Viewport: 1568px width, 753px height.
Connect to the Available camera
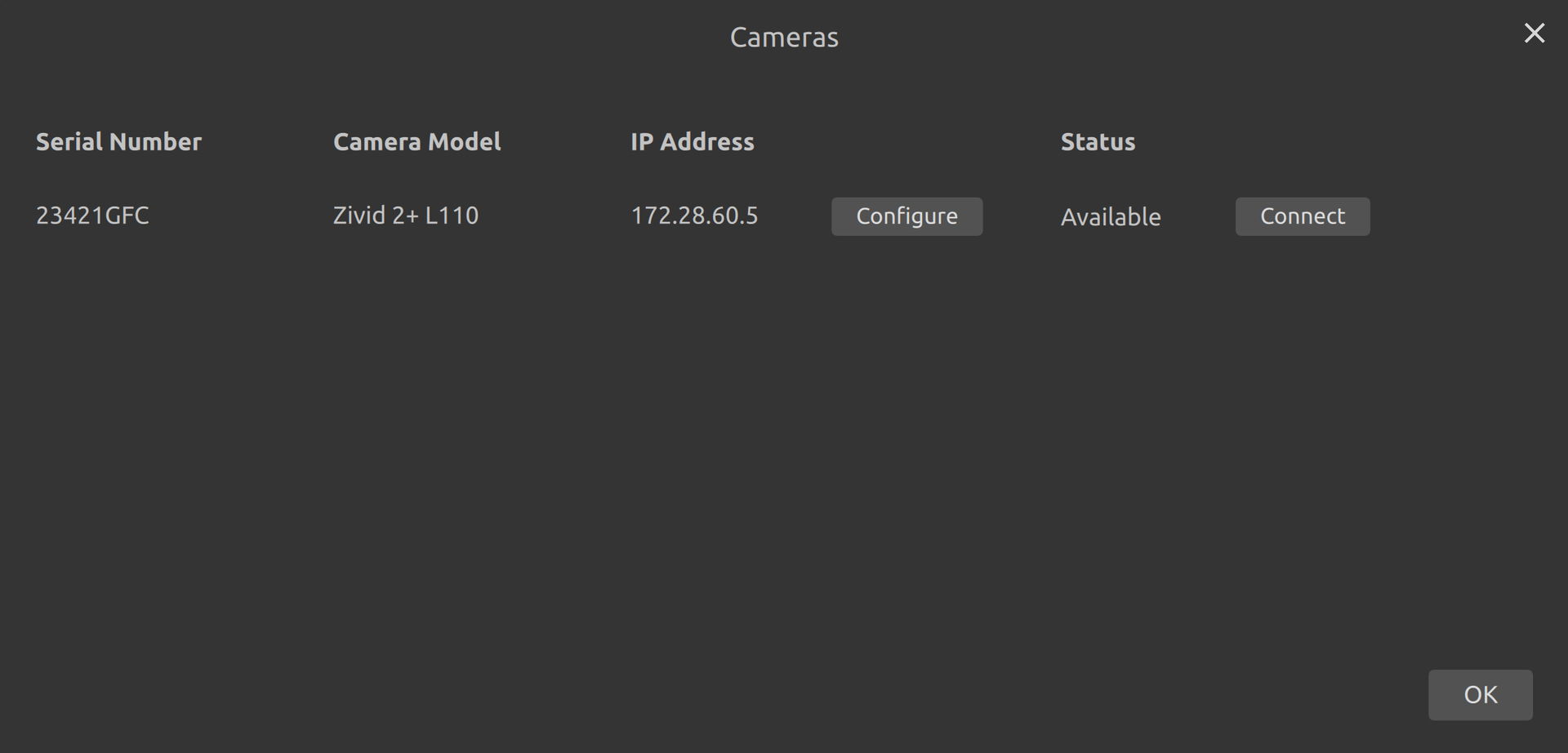click(1302, 216)
